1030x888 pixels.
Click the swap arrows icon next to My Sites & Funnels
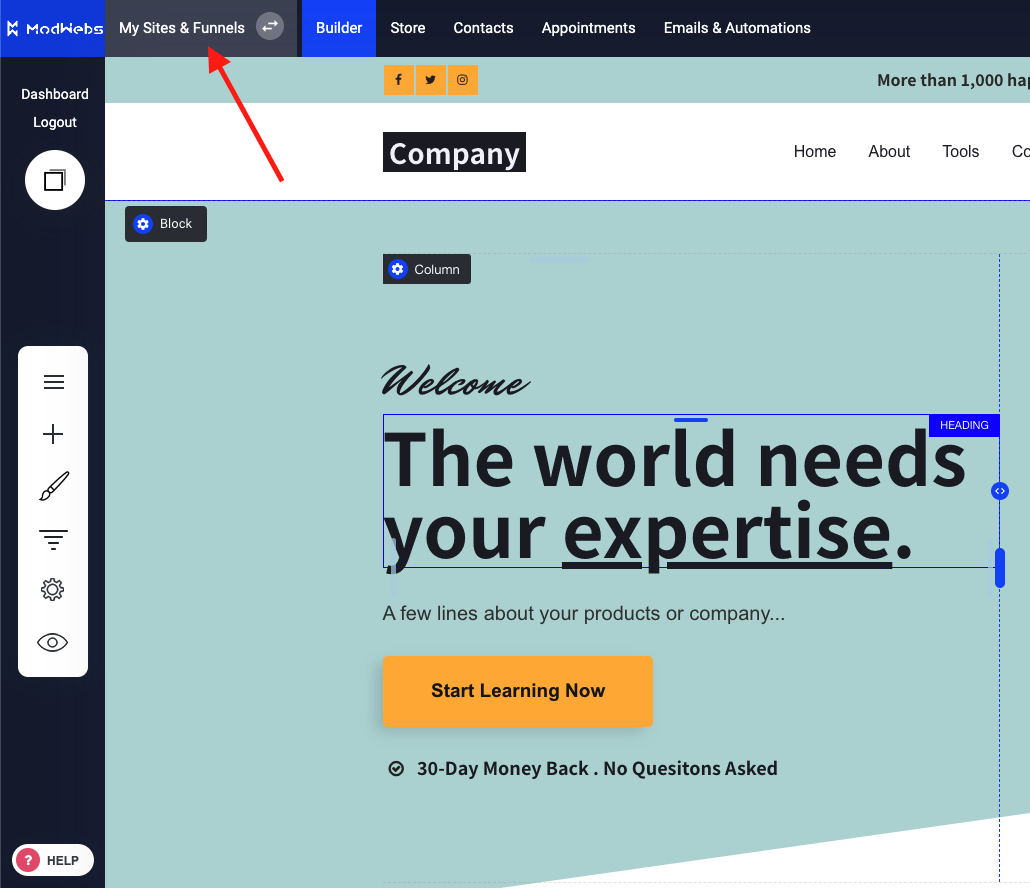[268, 27]
